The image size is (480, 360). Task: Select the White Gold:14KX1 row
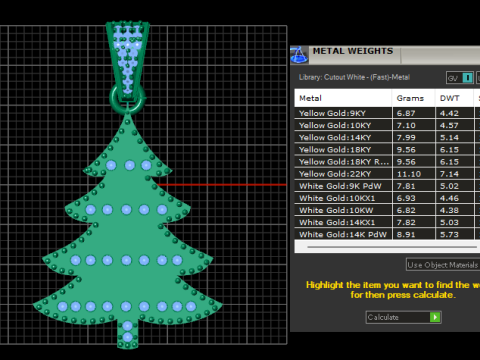pyautogui.click(x=387, y=222)
